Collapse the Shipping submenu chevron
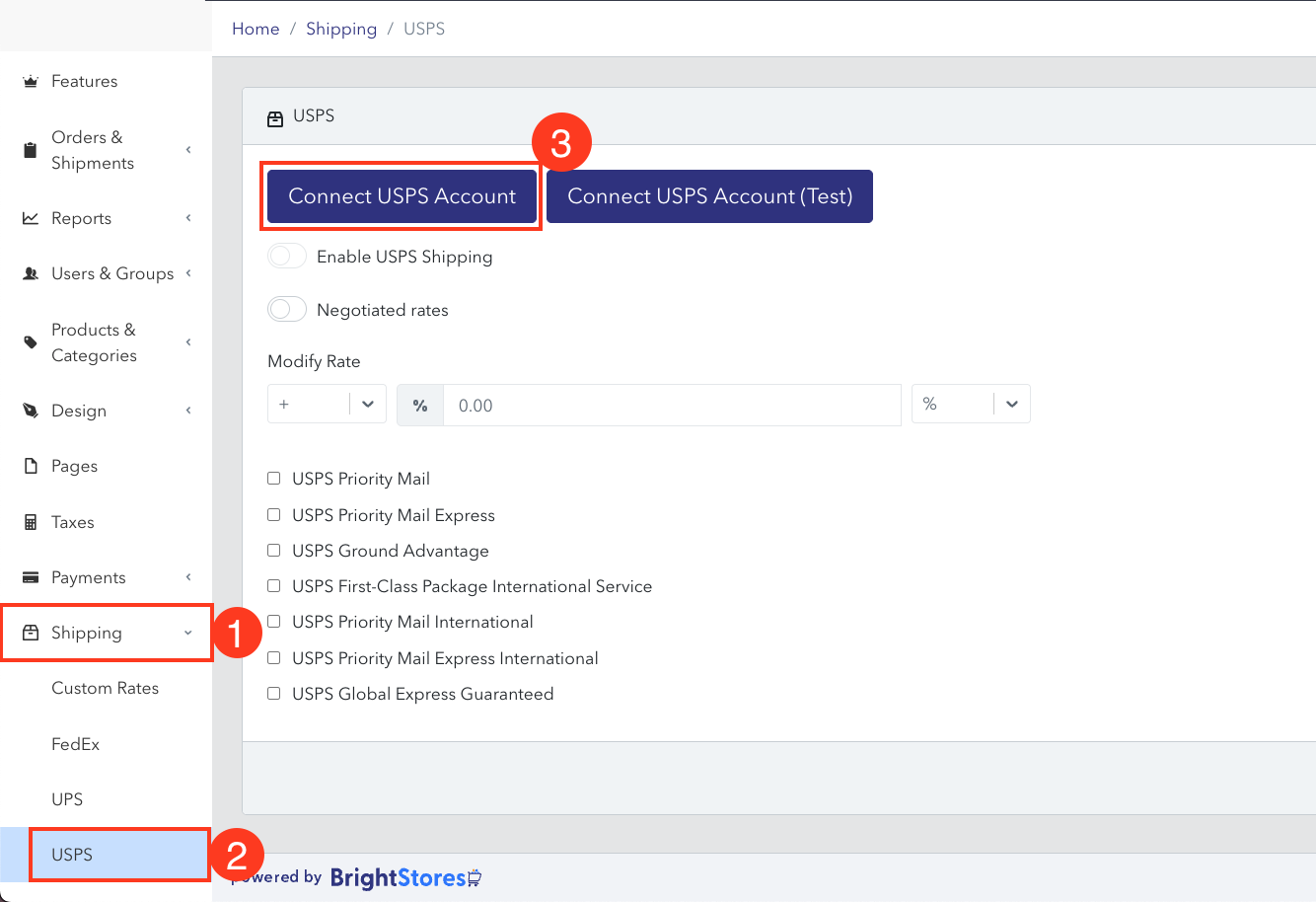The image size is (1316, 902). click(x=188, y=634)
